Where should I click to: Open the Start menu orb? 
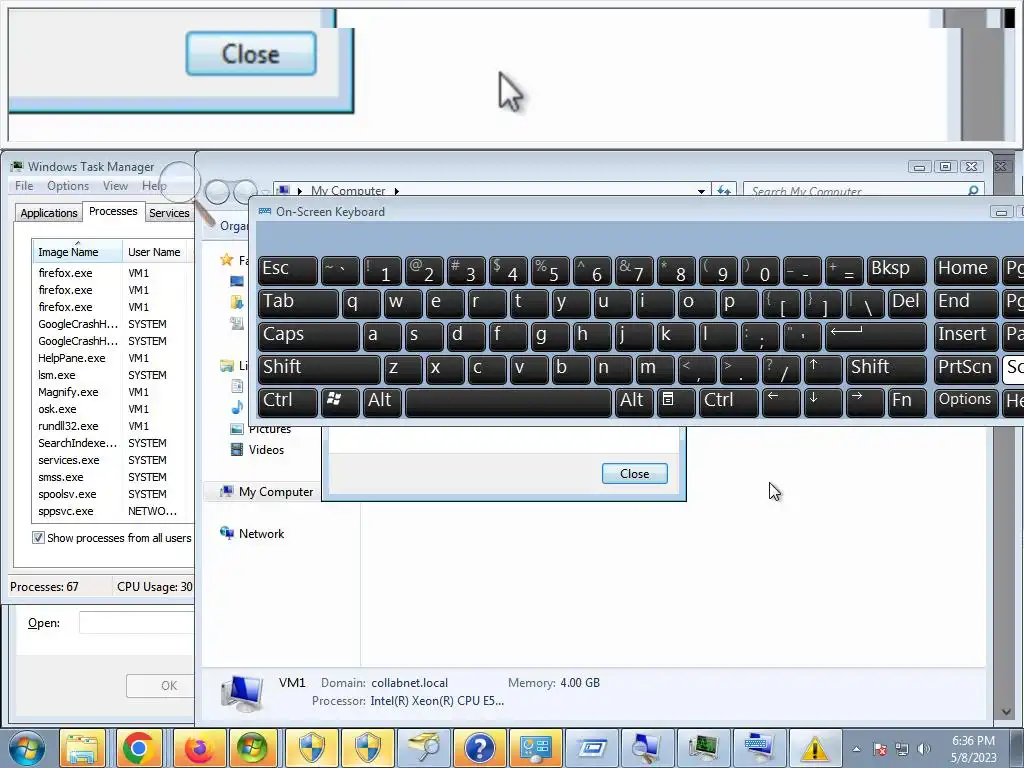tap(27, 748)
